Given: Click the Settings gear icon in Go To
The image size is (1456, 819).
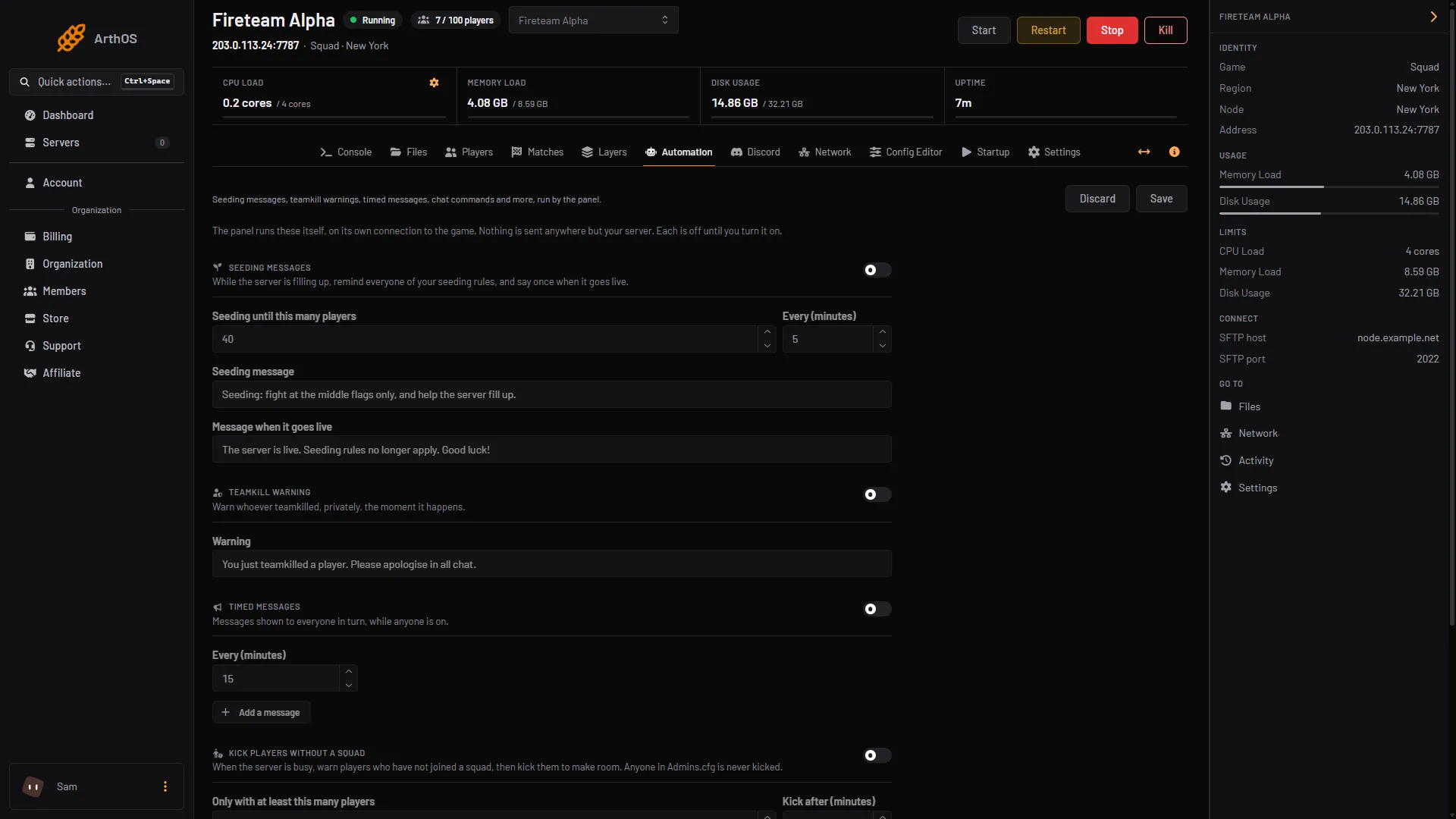Looking at the screenshot, I should [x=1226, y=488].
